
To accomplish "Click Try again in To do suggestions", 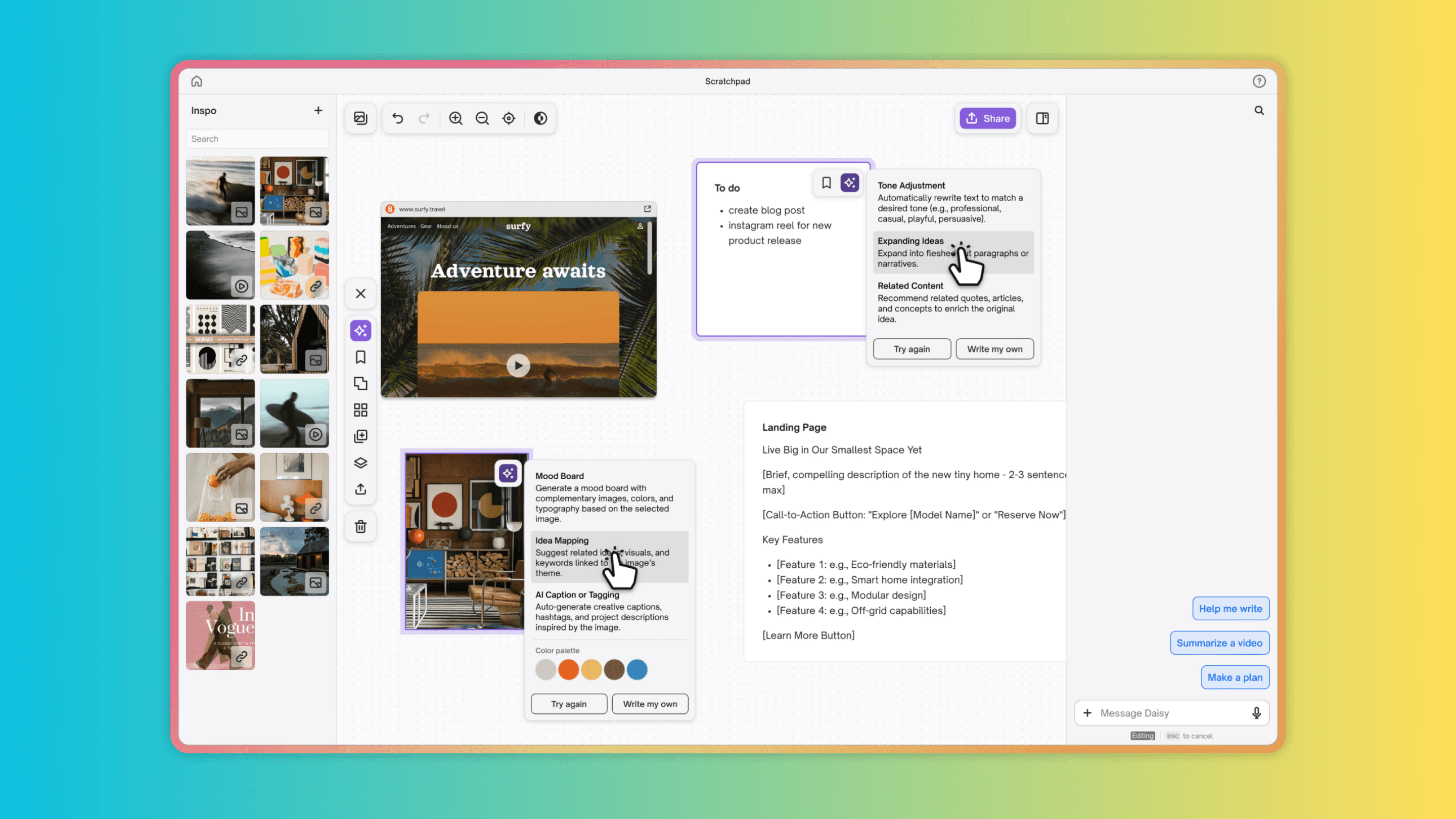I will [912, 349].
